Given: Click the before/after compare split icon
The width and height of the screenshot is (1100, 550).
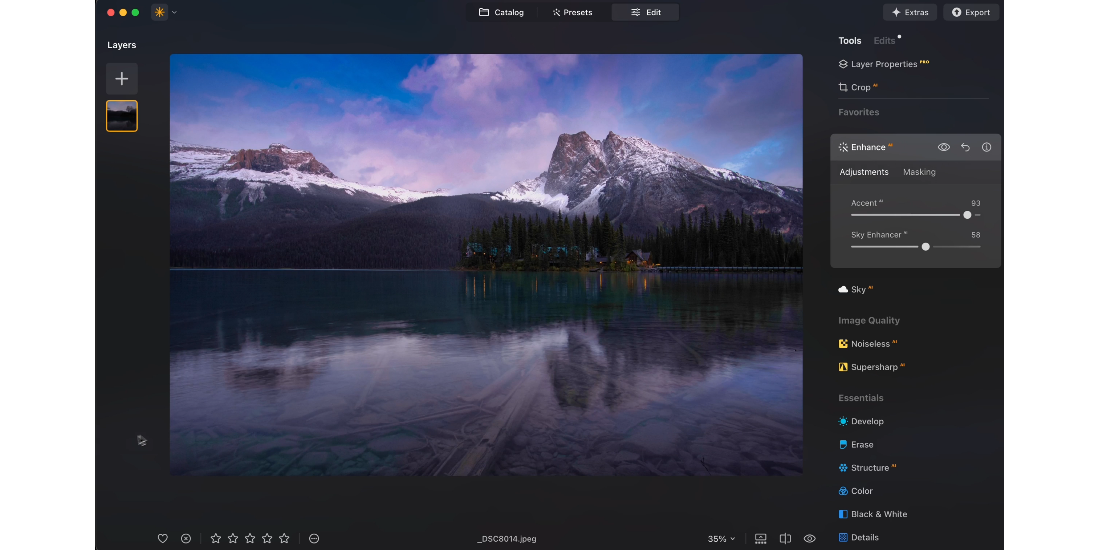Looking at the screenshot, I should point(785,539).
